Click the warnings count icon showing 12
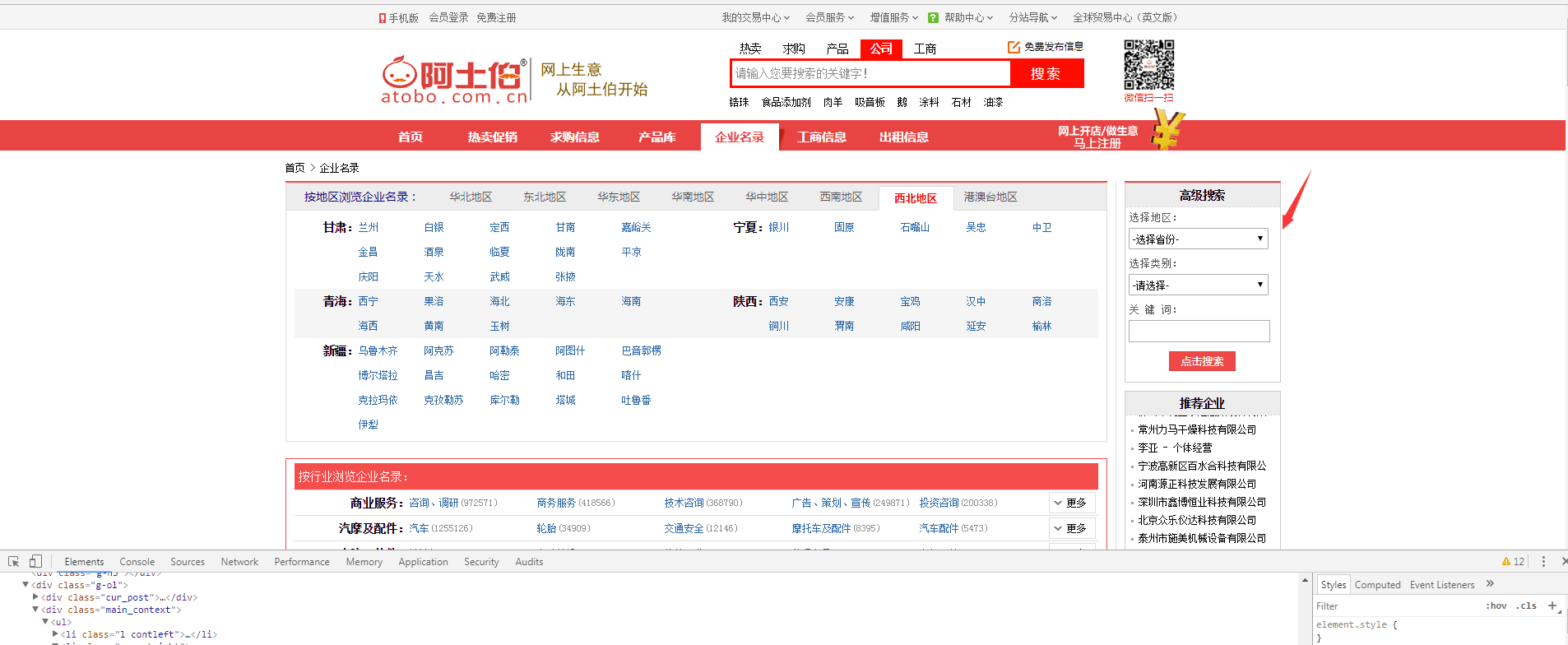The width and height of the screenshot is (1568, 645). [1513, 561]
